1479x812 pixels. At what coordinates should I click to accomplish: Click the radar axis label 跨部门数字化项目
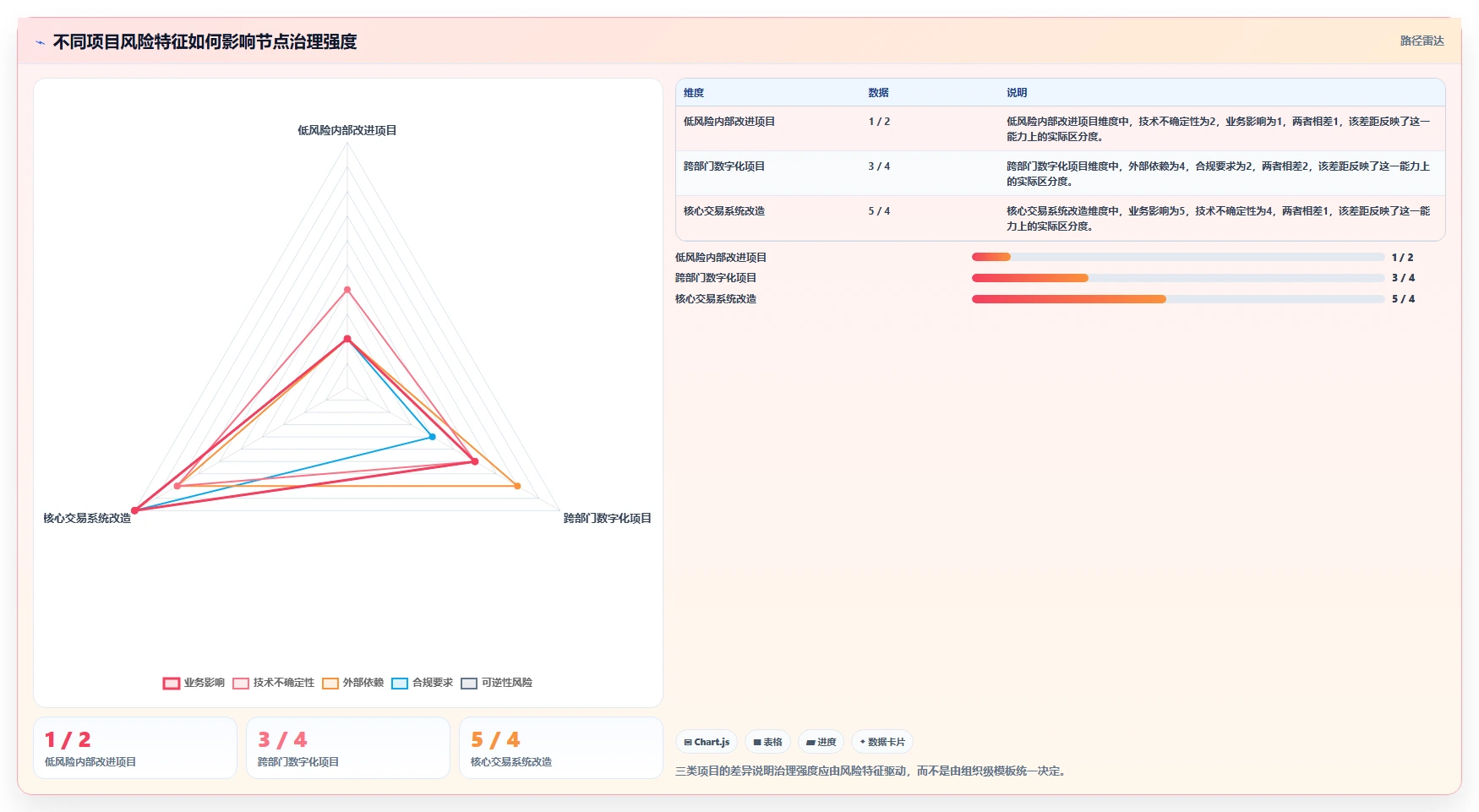(608, 518)
